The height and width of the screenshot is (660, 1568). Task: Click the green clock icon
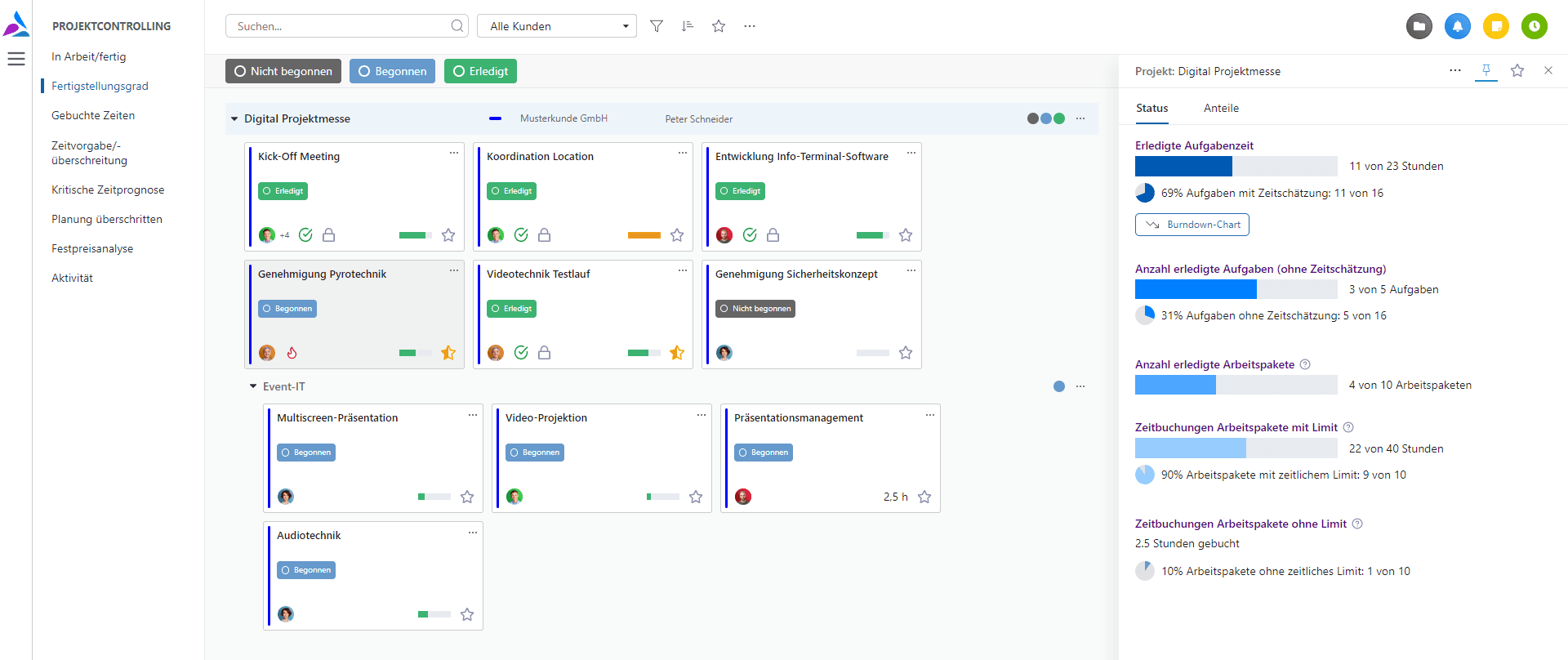click(x=1534, y=26)
